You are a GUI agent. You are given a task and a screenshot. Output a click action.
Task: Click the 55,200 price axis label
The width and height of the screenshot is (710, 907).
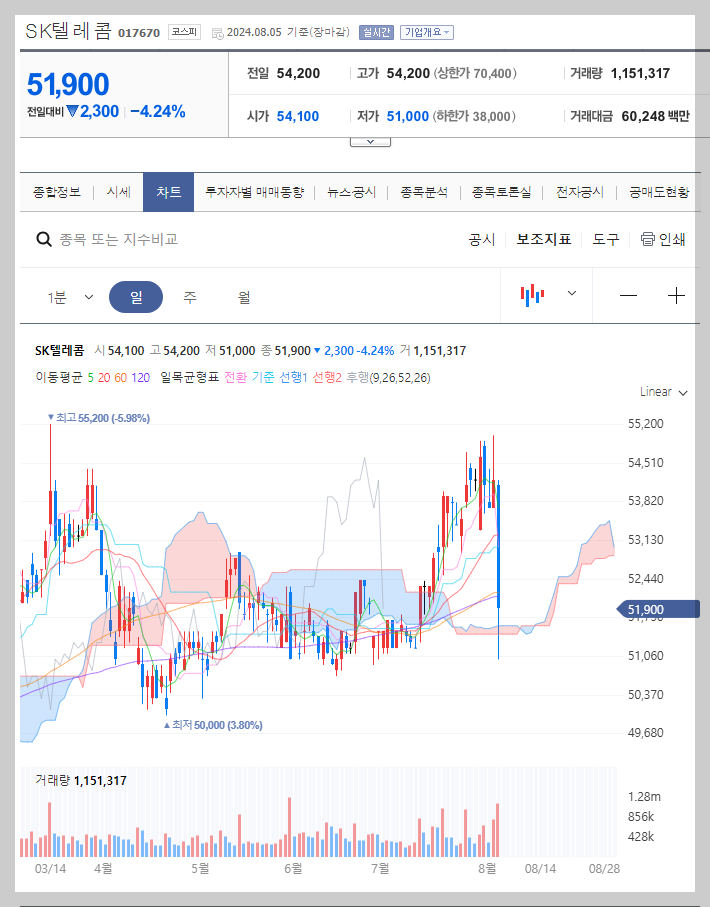tap(646, 423)
